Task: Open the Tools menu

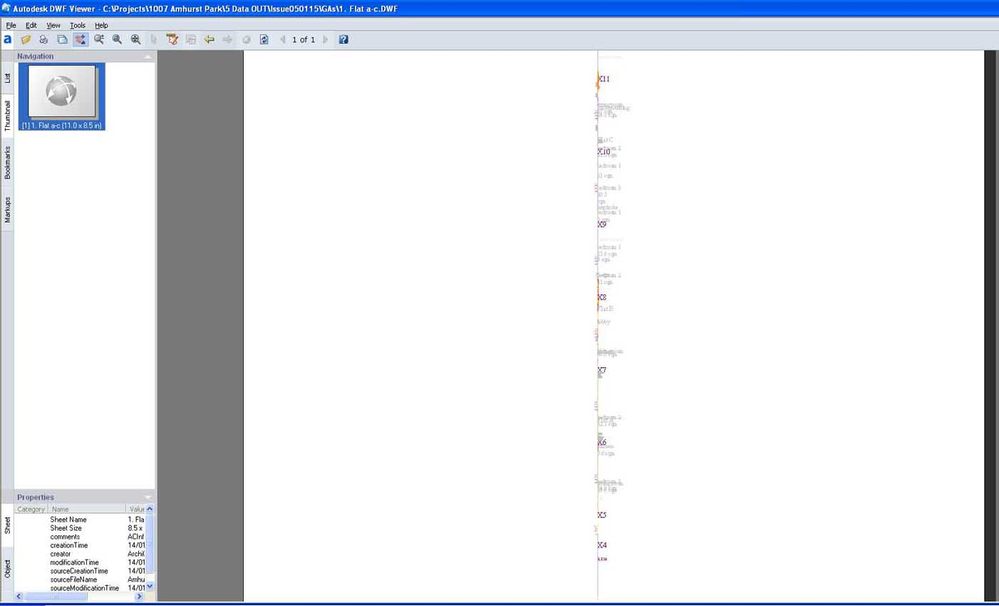Action: click(78, 25)
